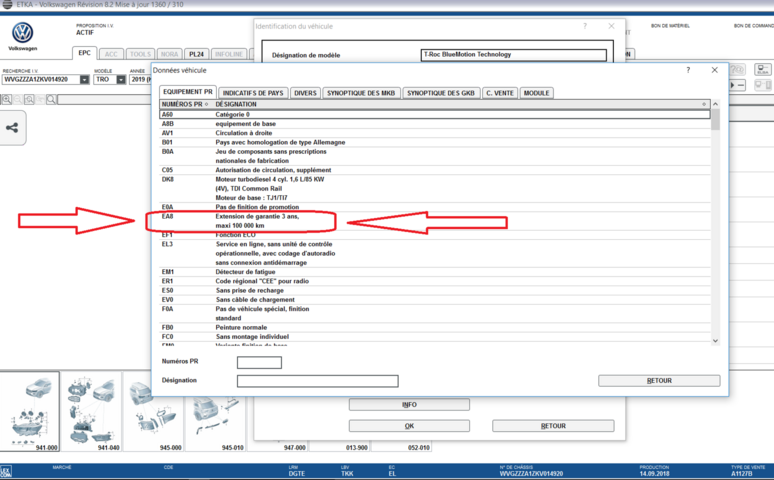Open the Modèle TRO dropdown arrow
The image size is (774, 480).
[x=121, y=80]
